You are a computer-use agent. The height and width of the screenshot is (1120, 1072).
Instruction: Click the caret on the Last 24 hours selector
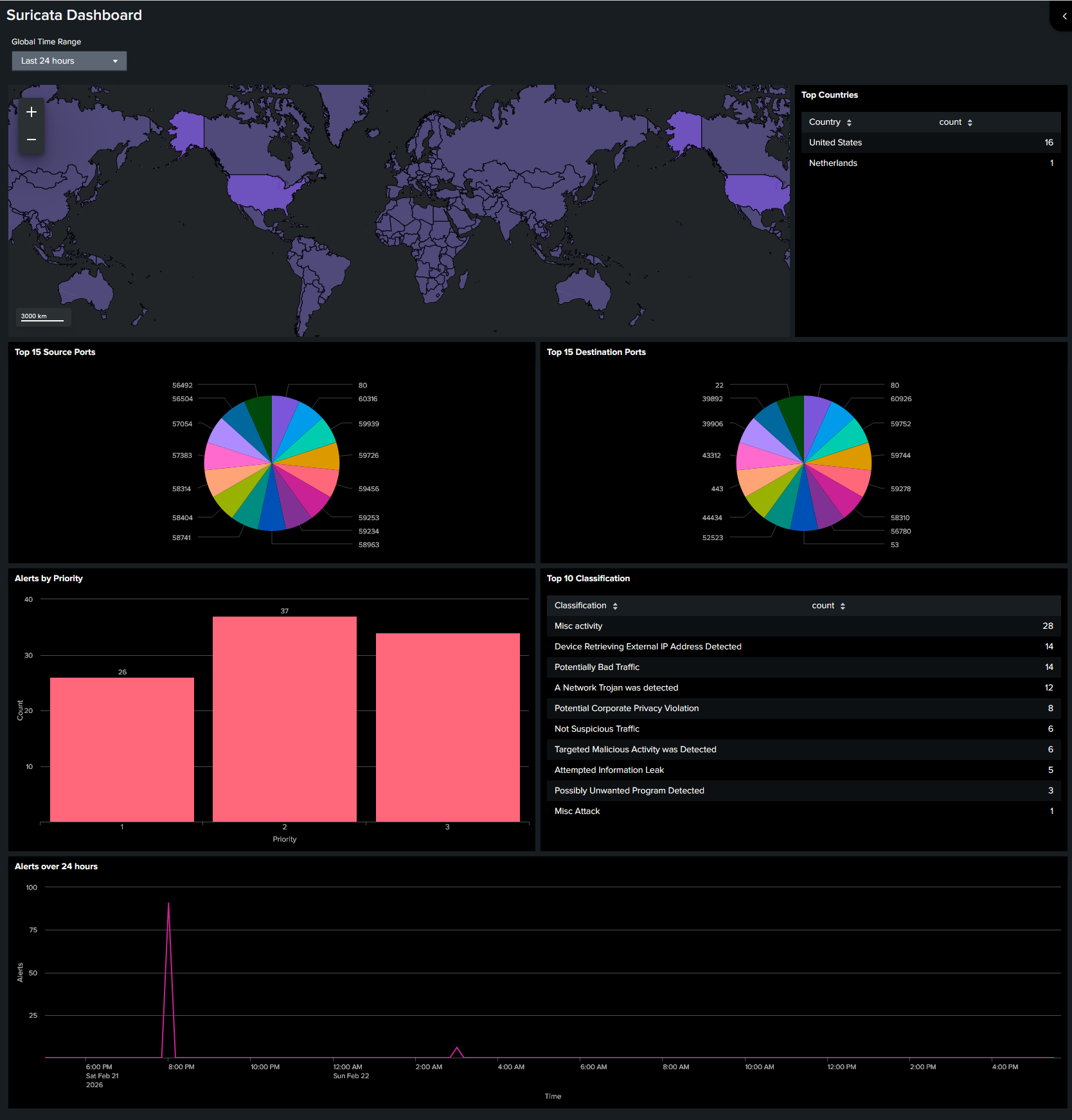tap(115, 60)
